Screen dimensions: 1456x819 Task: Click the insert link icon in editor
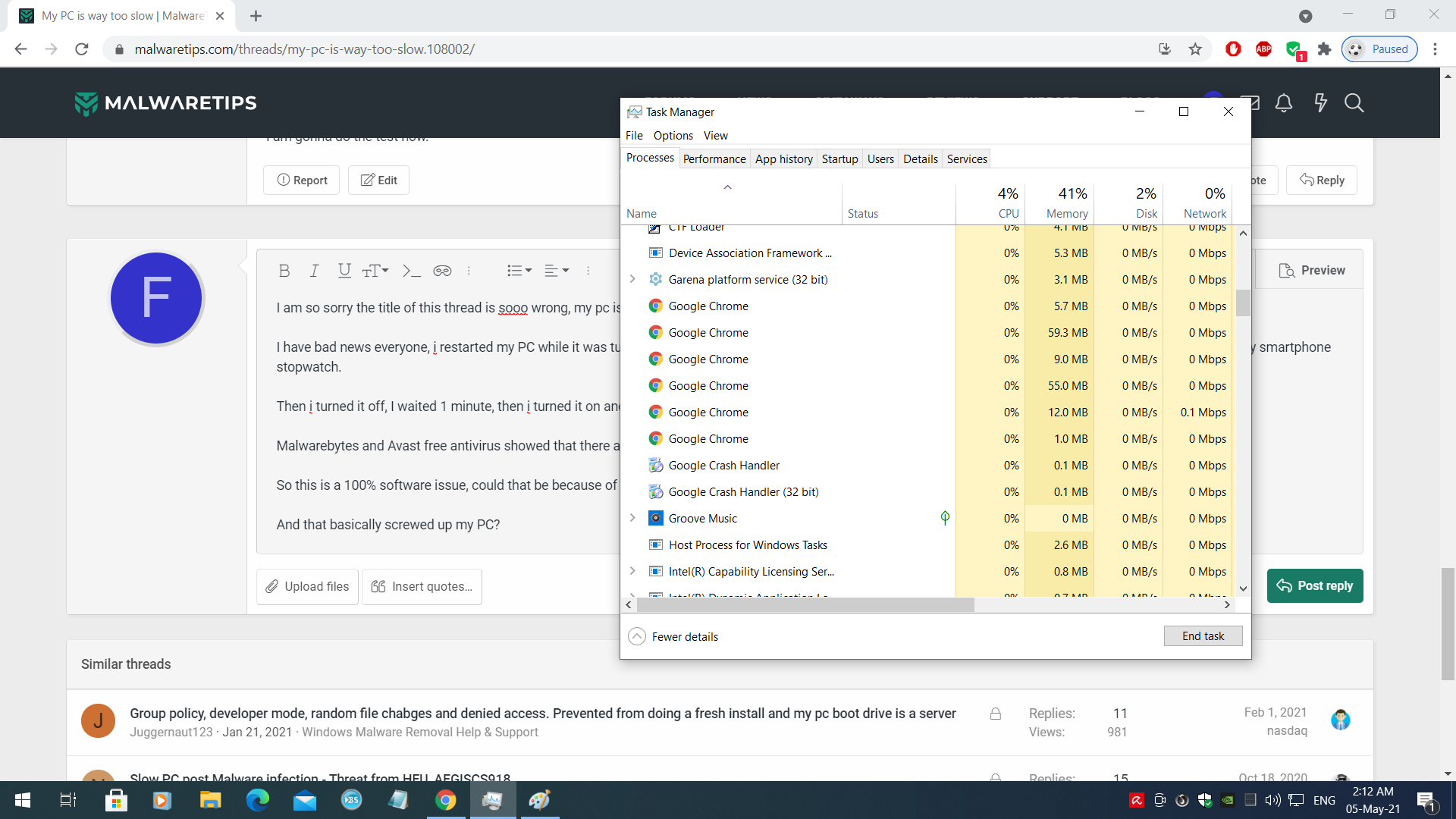tap(442, 271)
